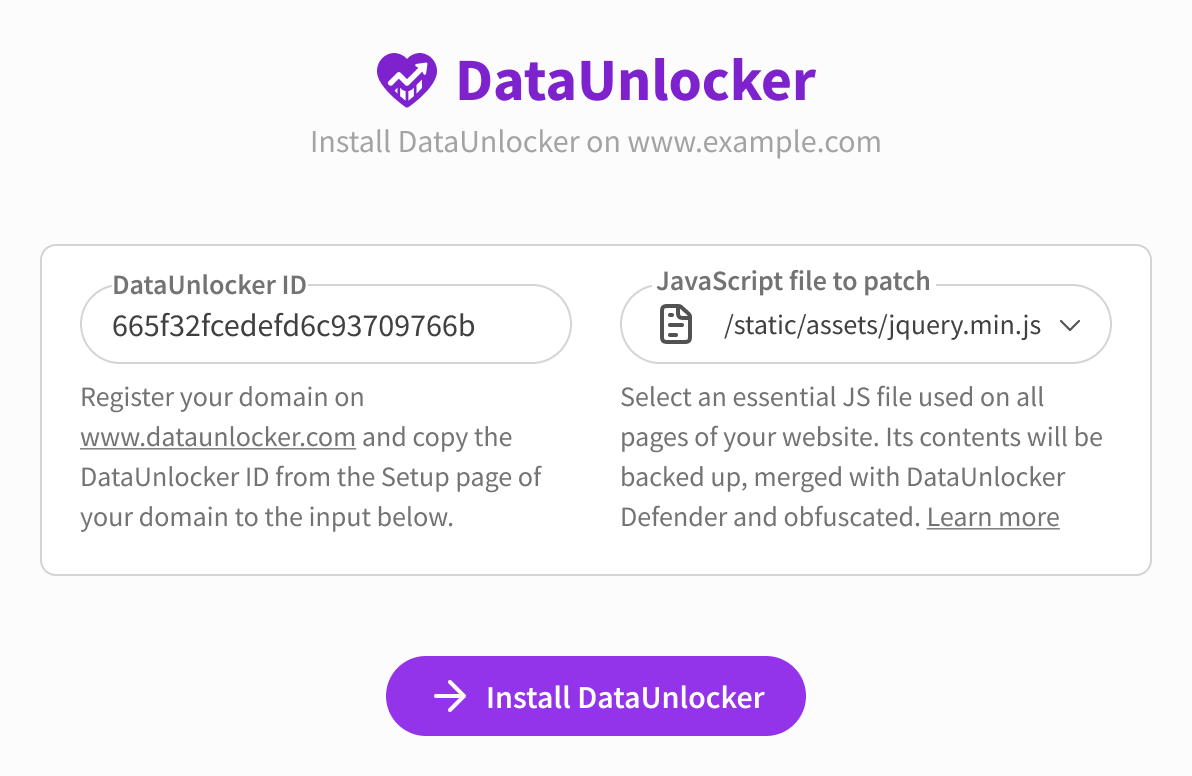Follow the Learn more link
This screenshot has height=776, width=1192.
pyautogui.click(x=992, y=517)
